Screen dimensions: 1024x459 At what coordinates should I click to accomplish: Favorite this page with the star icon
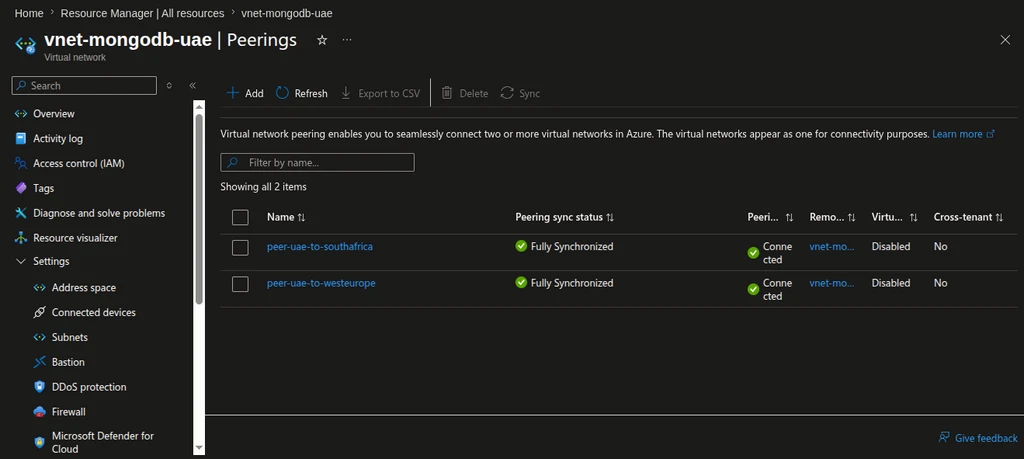coord(322,40)
